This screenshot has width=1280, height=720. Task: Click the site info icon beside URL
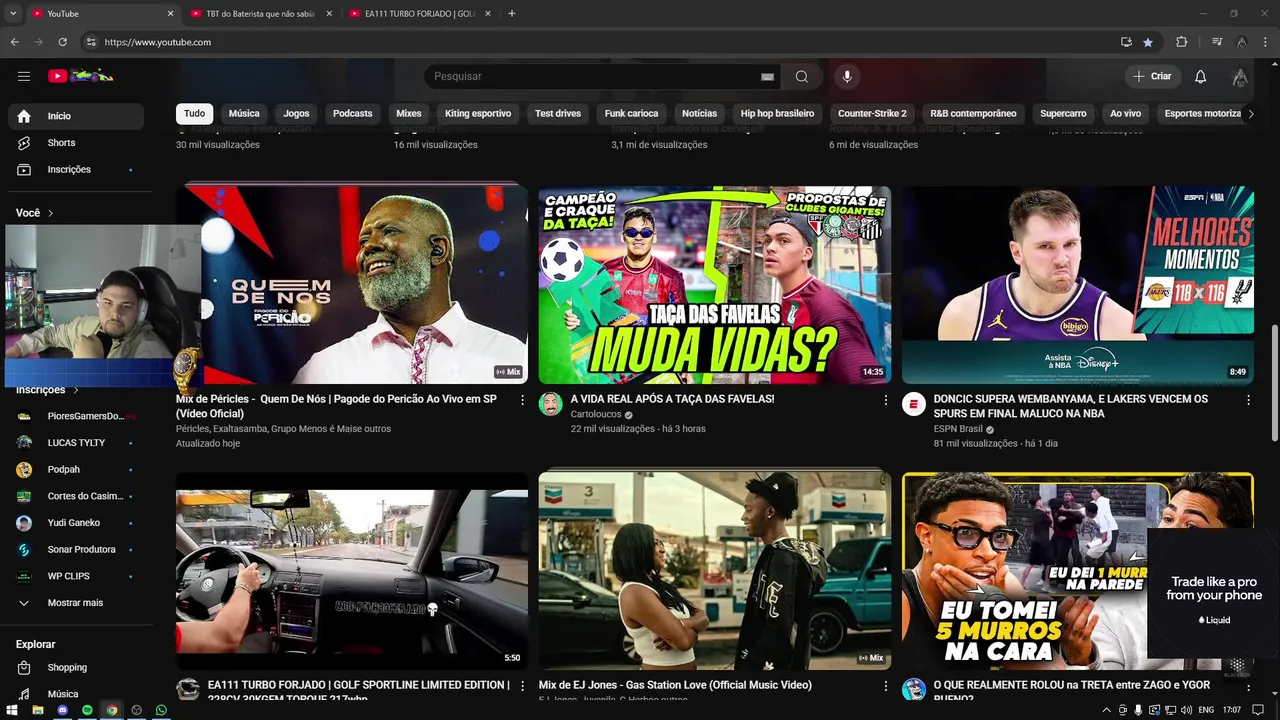coord(91,42)
